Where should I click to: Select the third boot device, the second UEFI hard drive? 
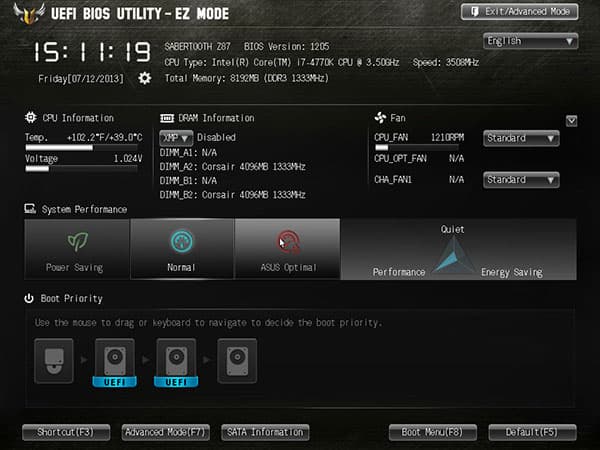click(176, 363)
